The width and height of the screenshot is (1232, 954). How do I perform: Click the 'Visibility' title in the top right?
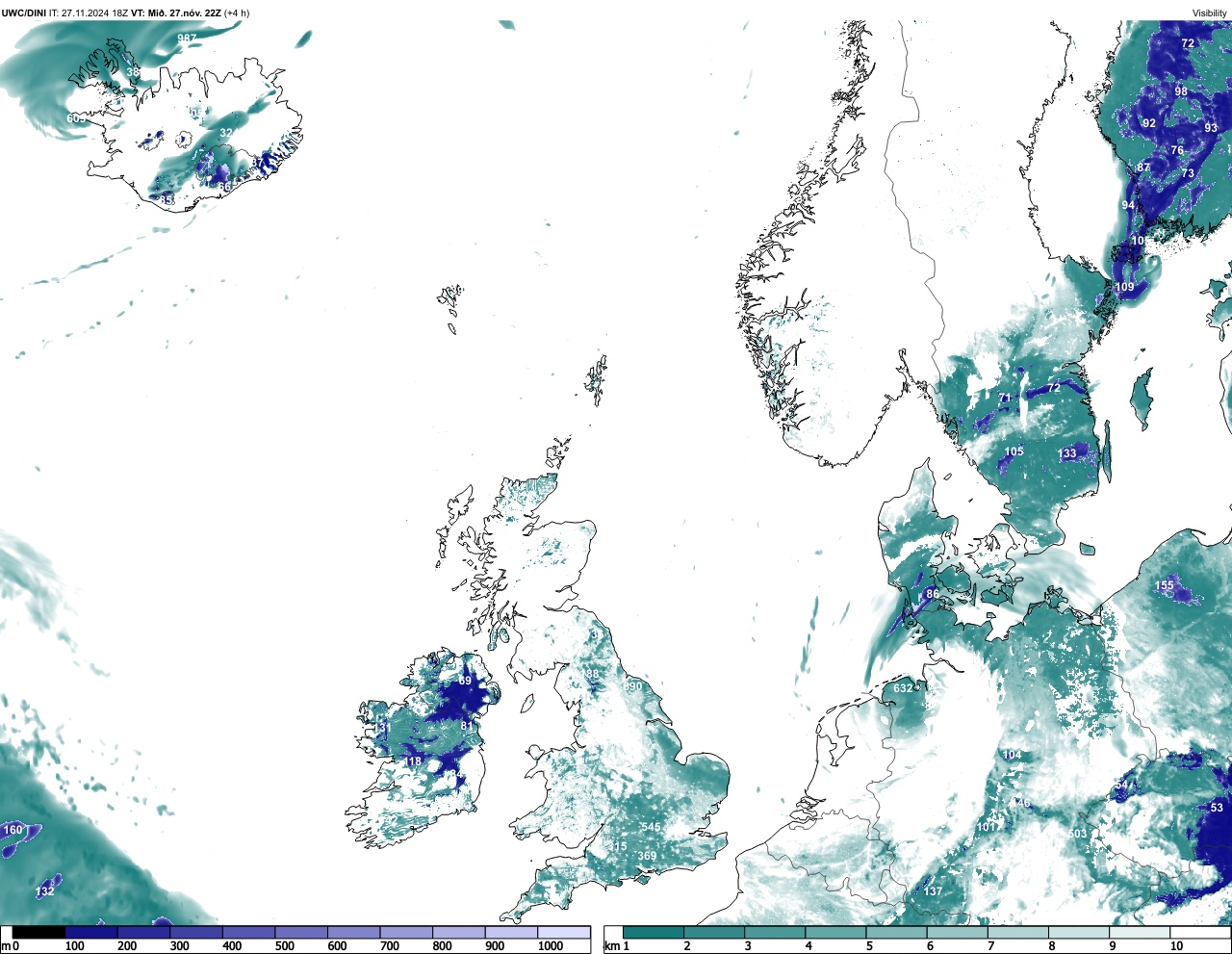click(1210, 13)
